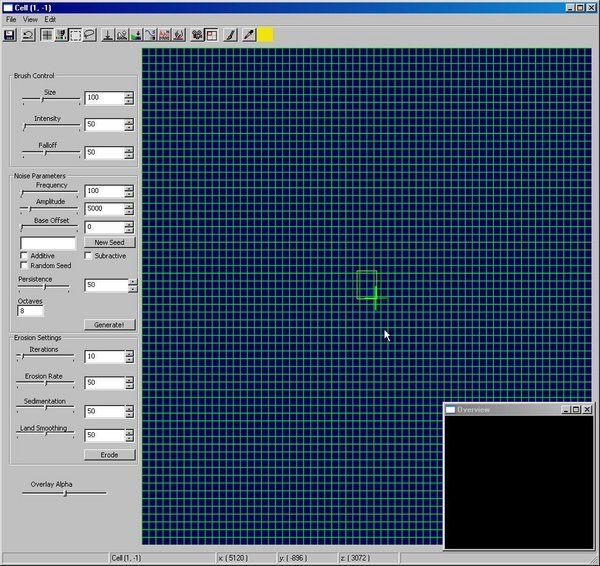Click the Save floppy disk icon

pos(10,35)
